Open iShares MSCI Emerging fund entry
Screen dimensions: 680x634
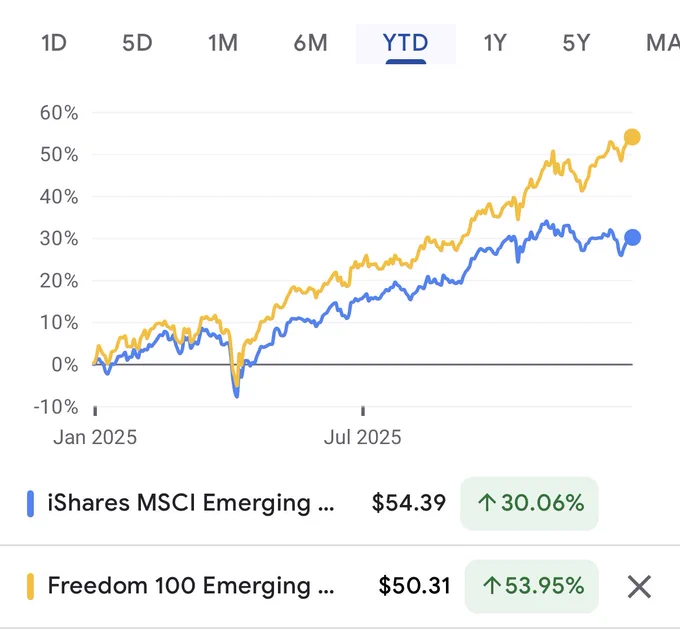(191, 503)
